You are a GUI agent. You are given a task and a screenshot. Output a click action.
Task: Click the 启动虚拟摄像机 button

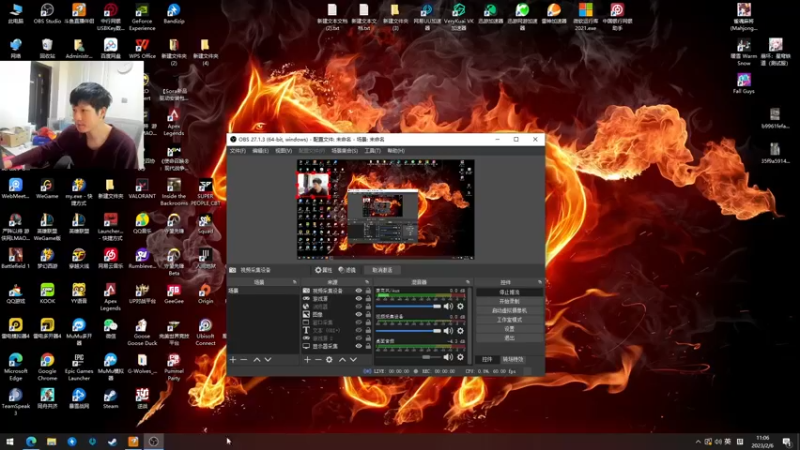tap(509, 310)
